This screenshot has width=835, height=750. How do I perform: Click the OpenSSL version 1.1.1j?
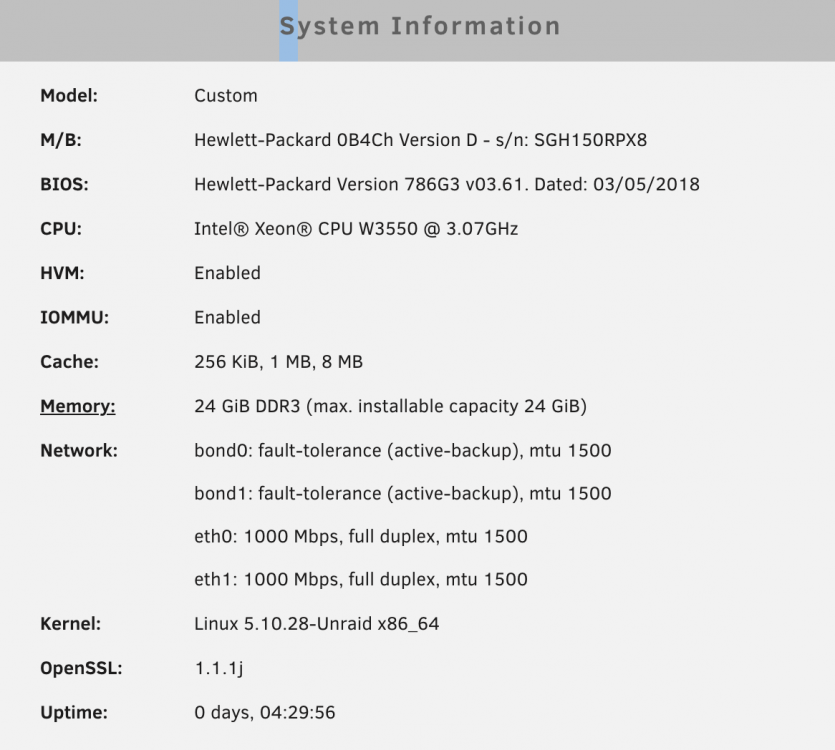219,669
